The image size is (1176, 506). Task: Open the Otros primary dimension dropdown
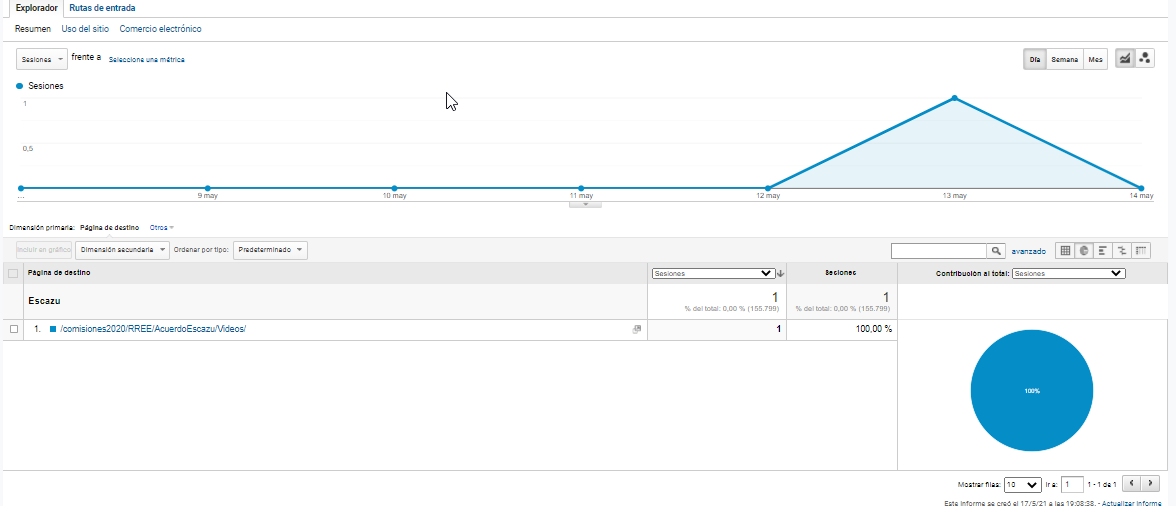[x=162, y=227]
